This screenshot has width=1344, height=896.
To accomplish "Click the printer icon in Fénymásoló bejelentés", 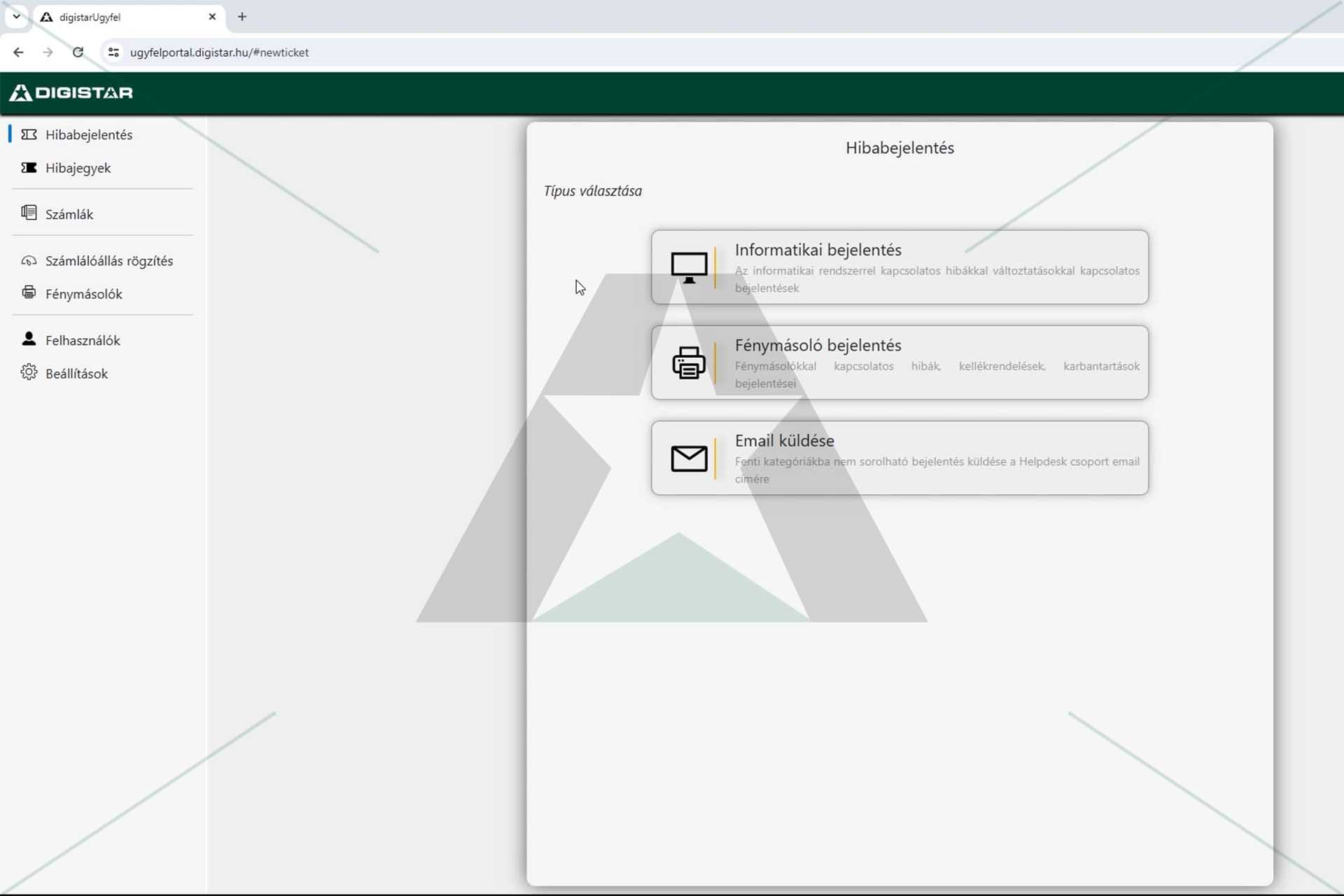I will 689,363.
